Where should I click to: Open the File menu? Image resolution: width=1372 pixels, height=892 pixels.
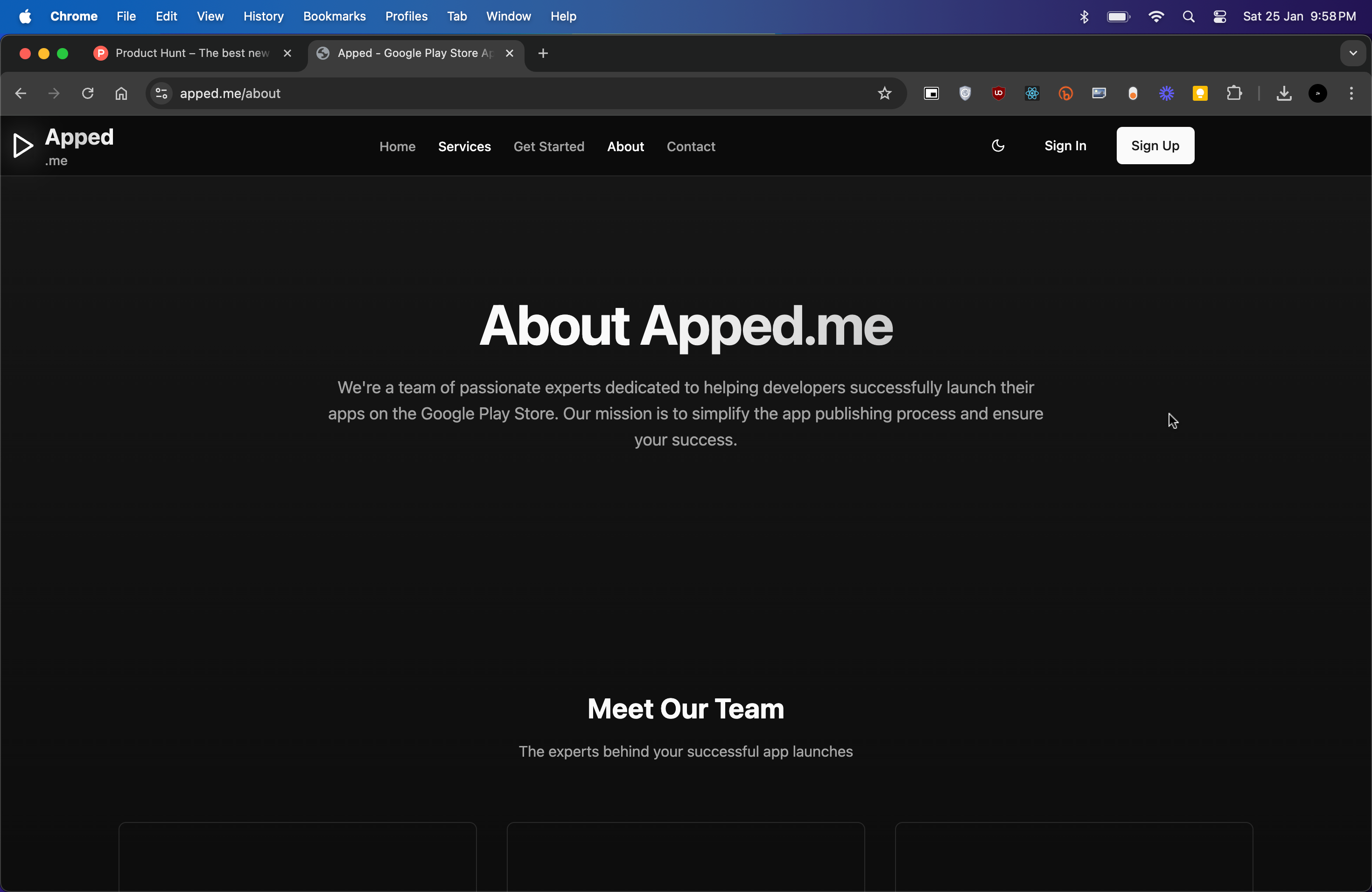coord(126,17)
